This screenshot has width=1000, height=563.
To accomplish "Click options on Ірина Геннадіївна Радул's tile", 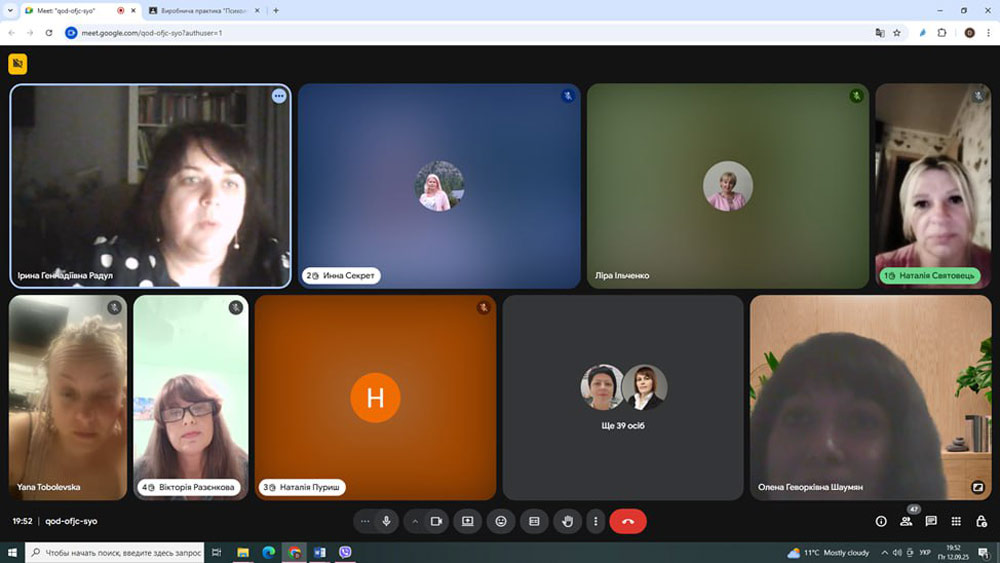I will (279, 96).
